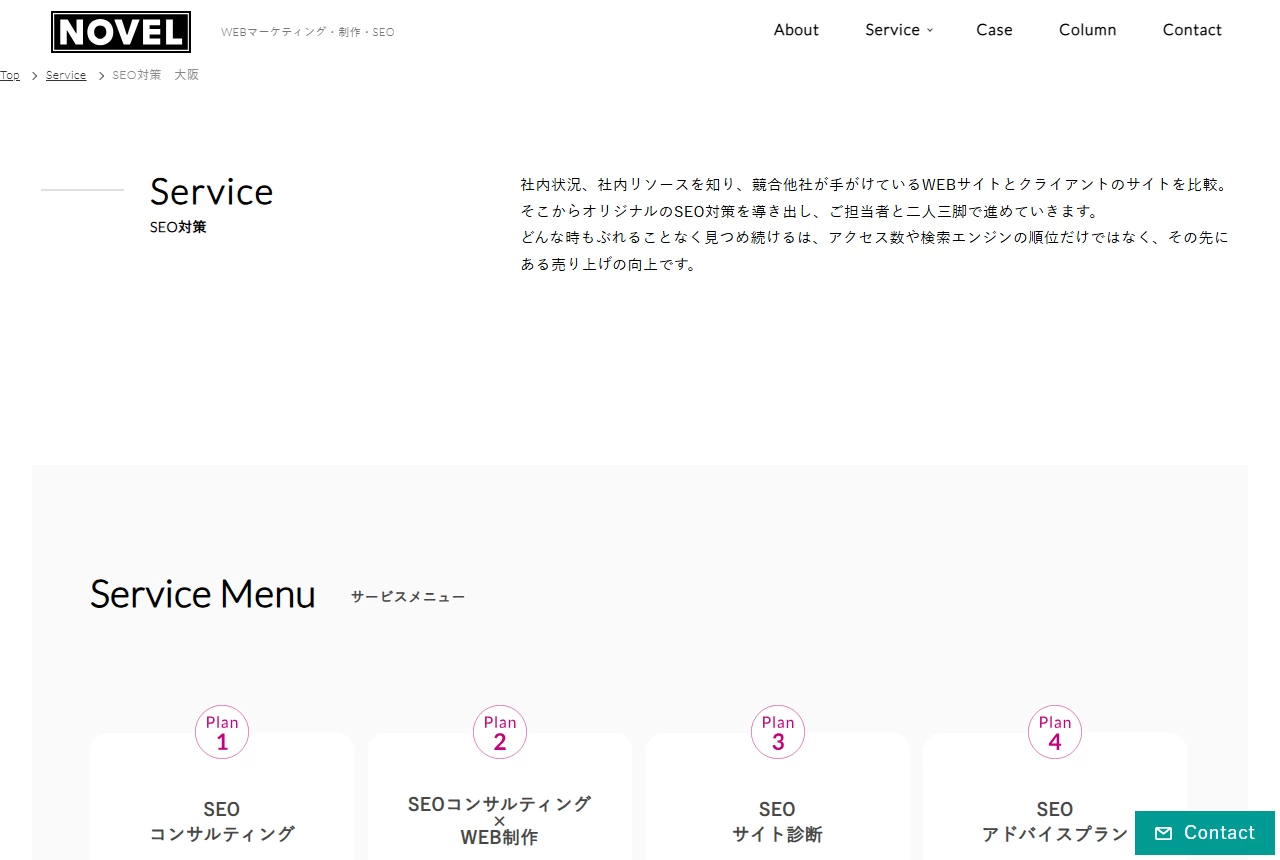This screenshot has height=860, width=1280.
Task: Expand the Service menu chevron
Action: 930,30
